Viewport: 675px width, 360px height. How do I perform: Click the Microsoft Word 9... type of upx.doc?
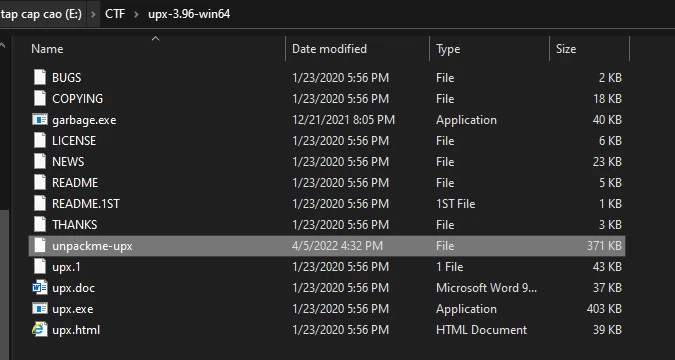coord(486,288)
